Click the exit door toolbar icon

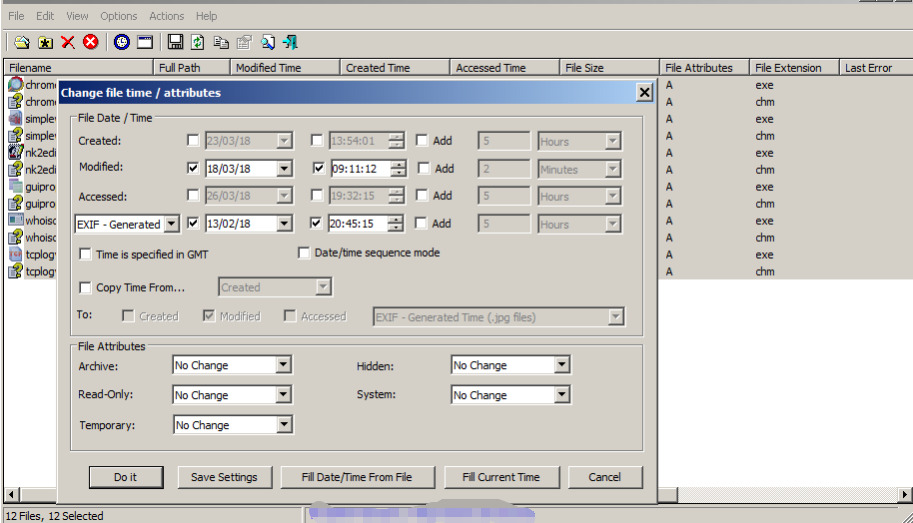pyautogui.click(x=291, y=42)
